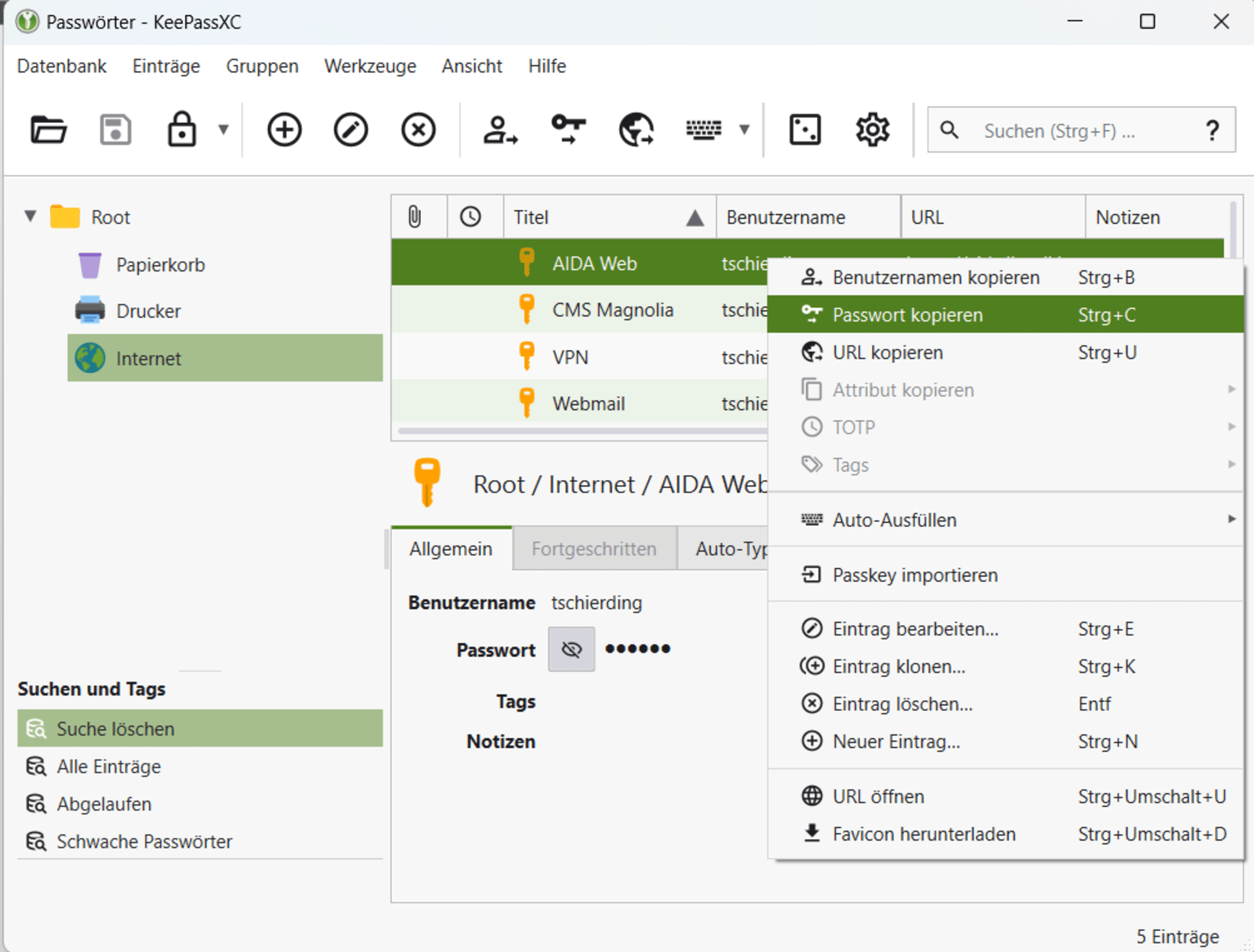Choose Eintrag bearbeiten... in context menu

pyautogui.click(x=1005, y=629)
